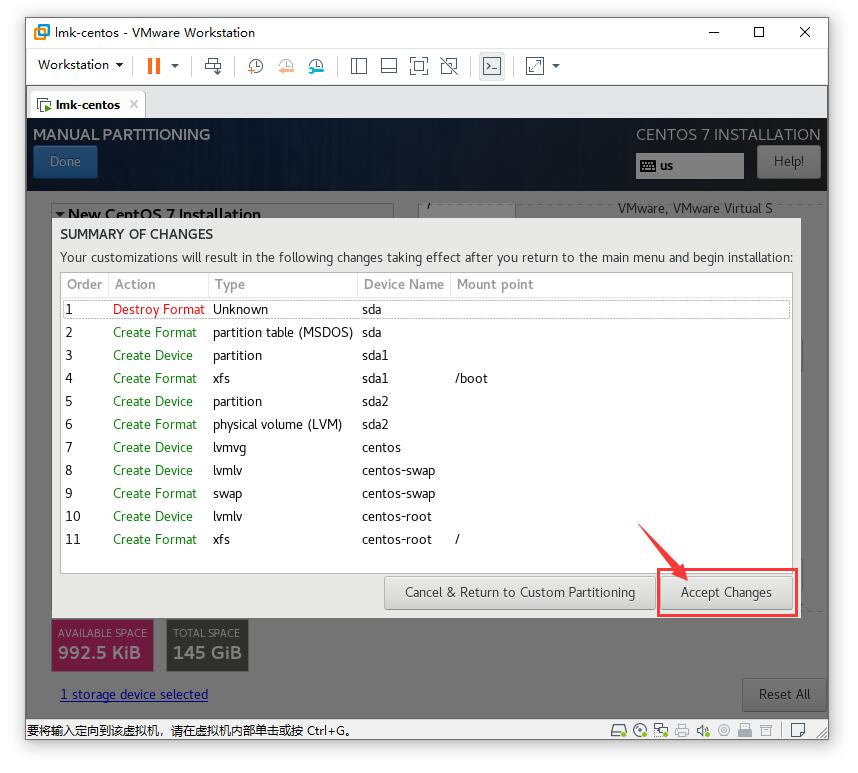The image size is (858, 773).
Task: Open the 1 storage device selected link
Action: (x=134, y=694)
